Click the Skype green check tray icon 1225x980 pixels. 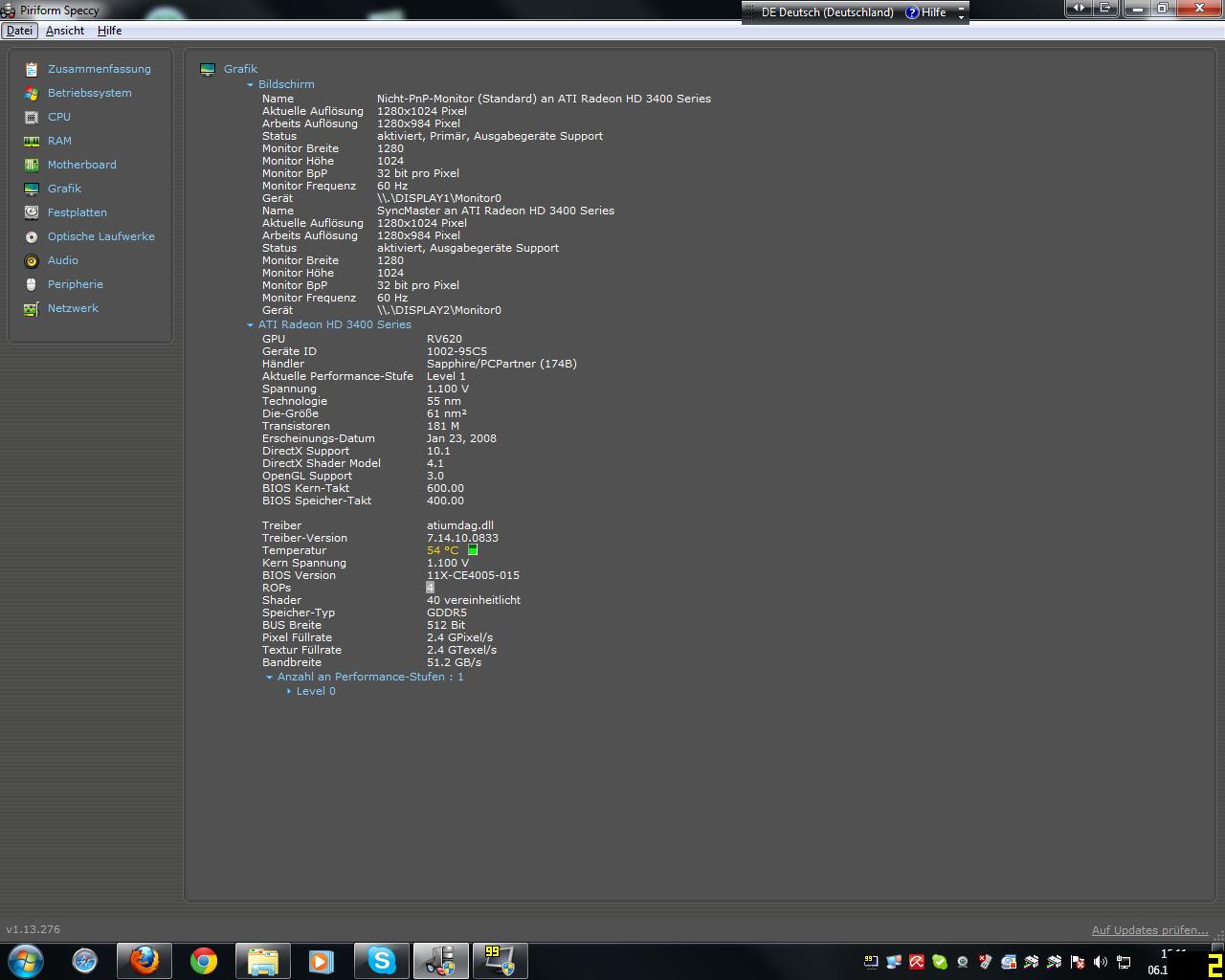[x=940, y=962]
